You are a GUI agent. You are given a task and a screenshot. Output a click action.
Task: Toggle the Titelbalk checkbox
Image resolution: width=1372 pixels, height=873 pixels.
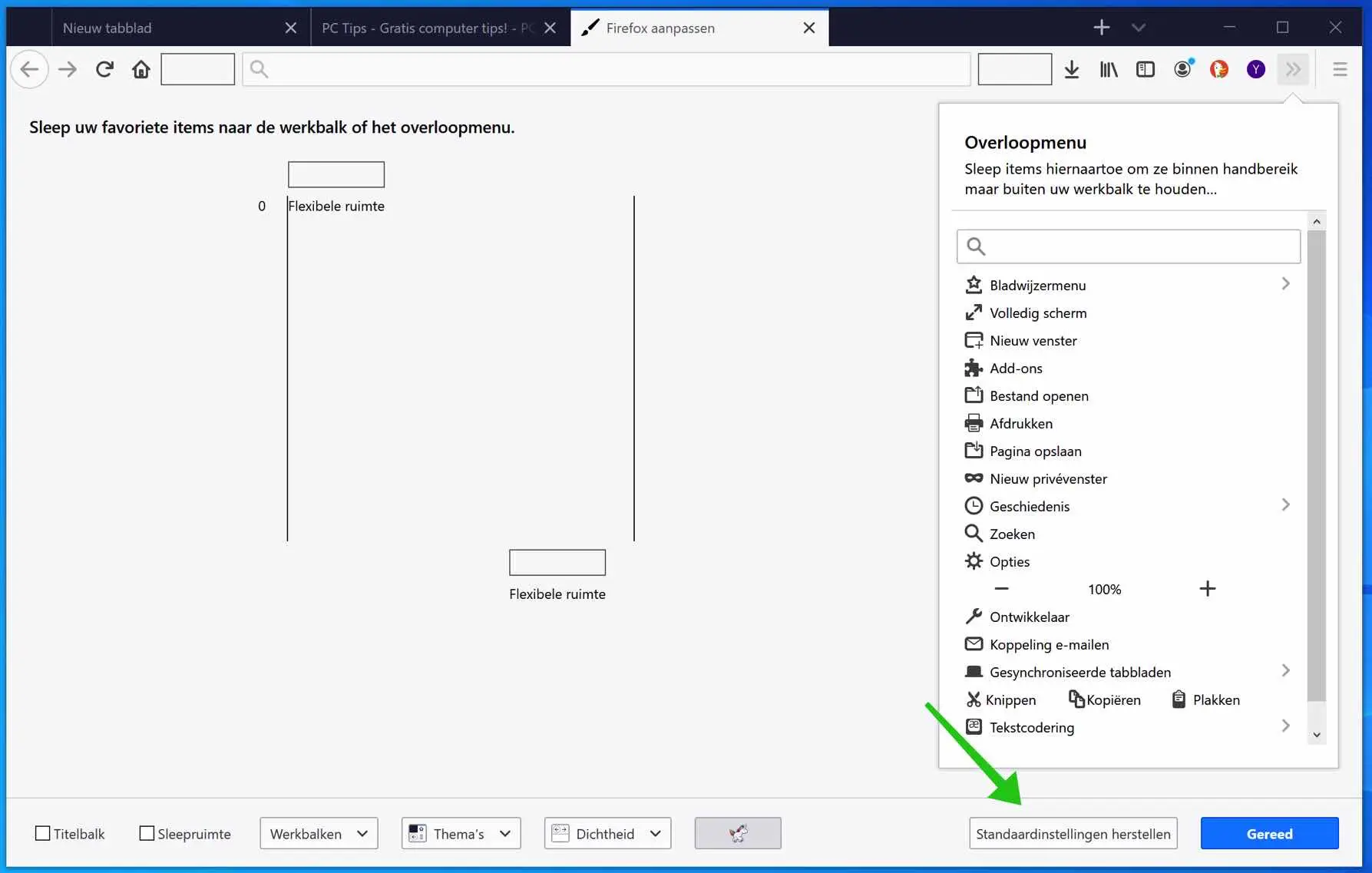pos(43,833)
